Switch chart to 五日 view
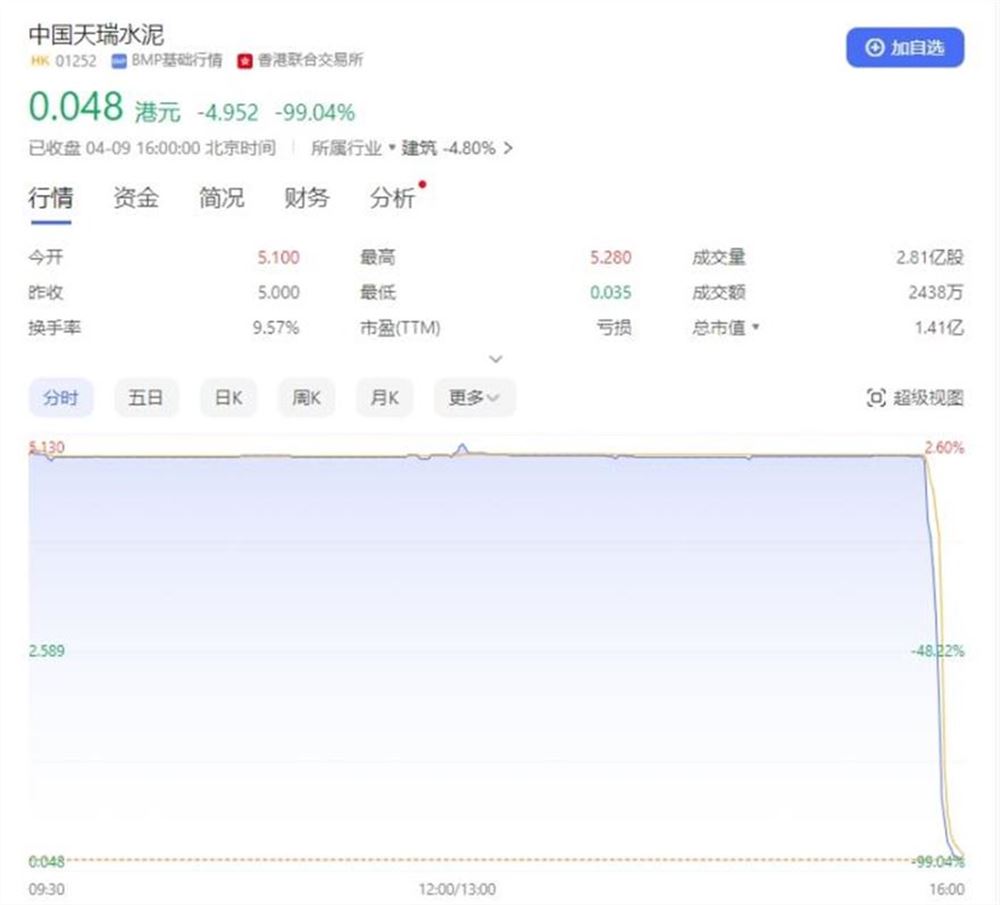The height and width of the screenshot is (905, 1000). (145, 398)
